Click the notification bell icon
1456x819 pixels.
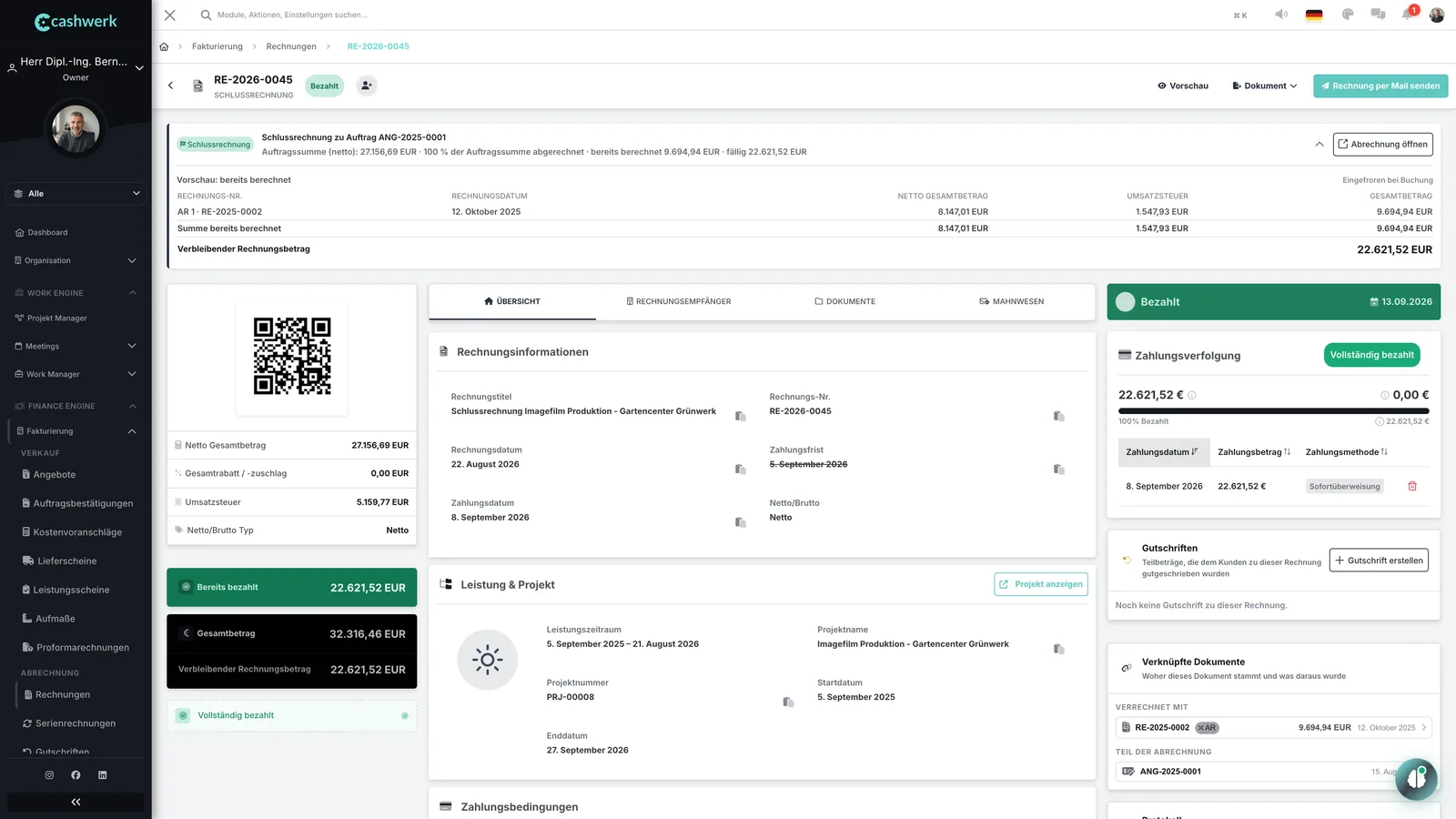point(1408,15)
